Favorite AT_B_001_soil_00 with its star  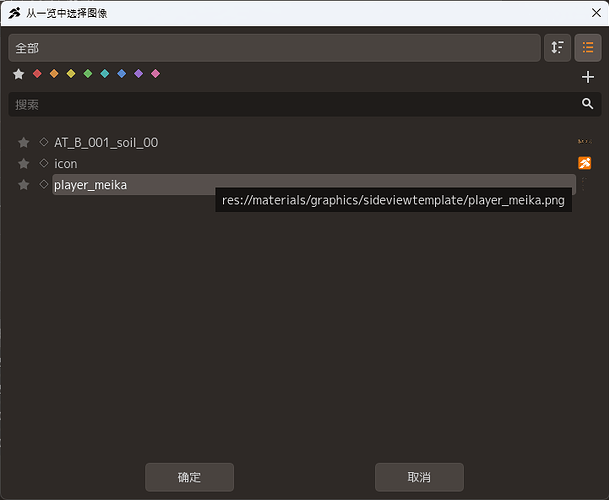[x=24, y=143]
